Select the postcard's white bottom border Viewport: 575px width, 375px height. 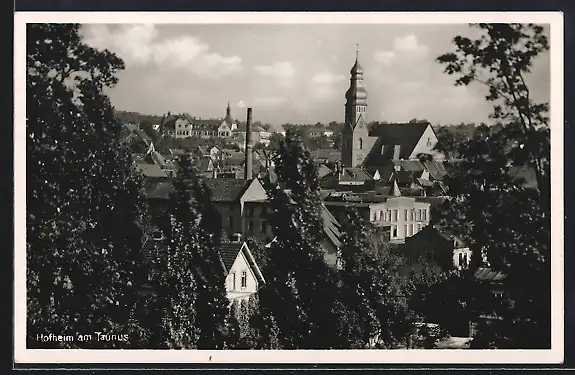coord(288,356)
